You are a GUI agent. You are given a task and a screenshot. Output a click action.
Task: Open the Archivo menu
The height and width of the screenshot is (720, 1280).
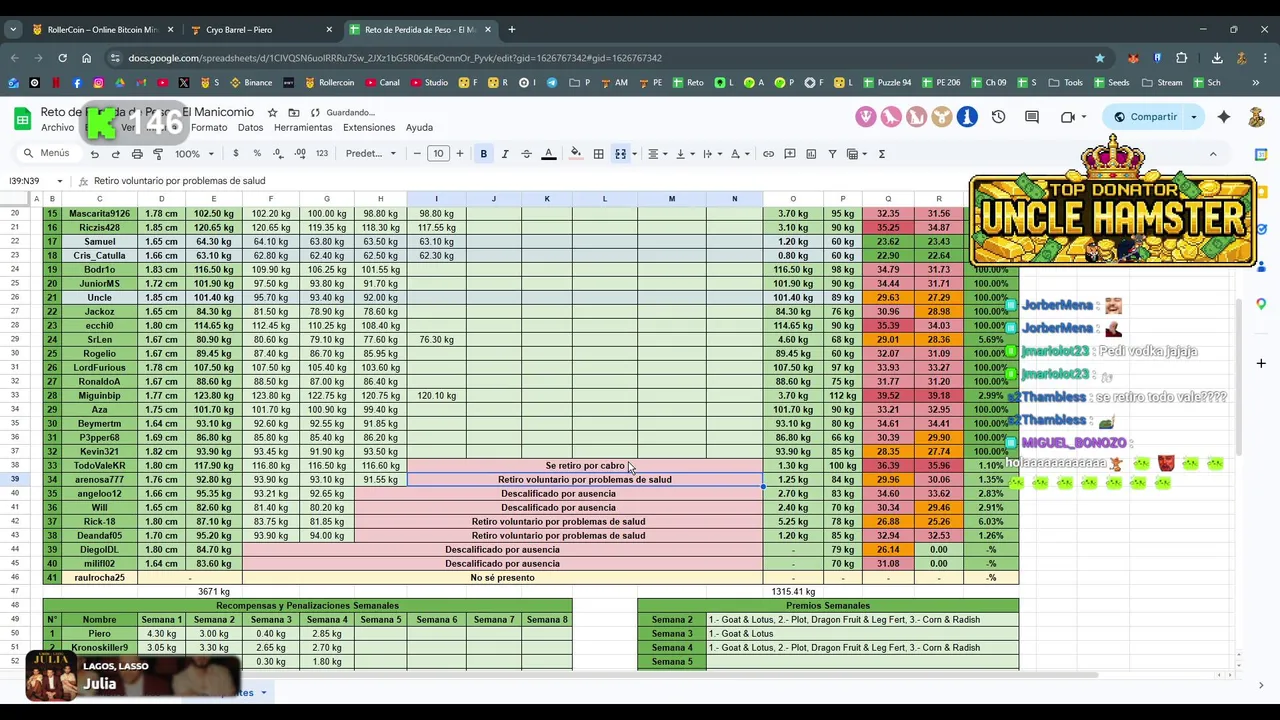(57, 128)
